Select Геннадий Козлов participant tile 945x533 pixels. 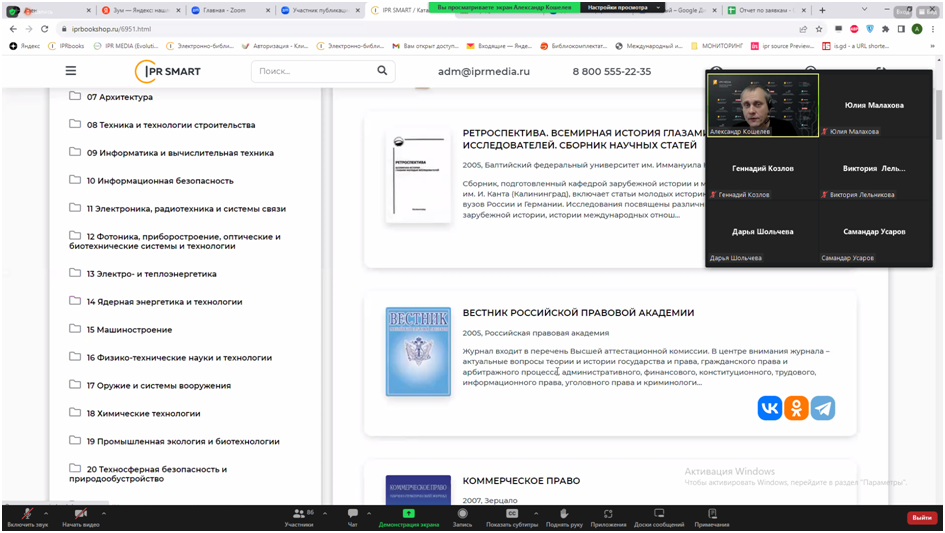[x=762, y=168]
